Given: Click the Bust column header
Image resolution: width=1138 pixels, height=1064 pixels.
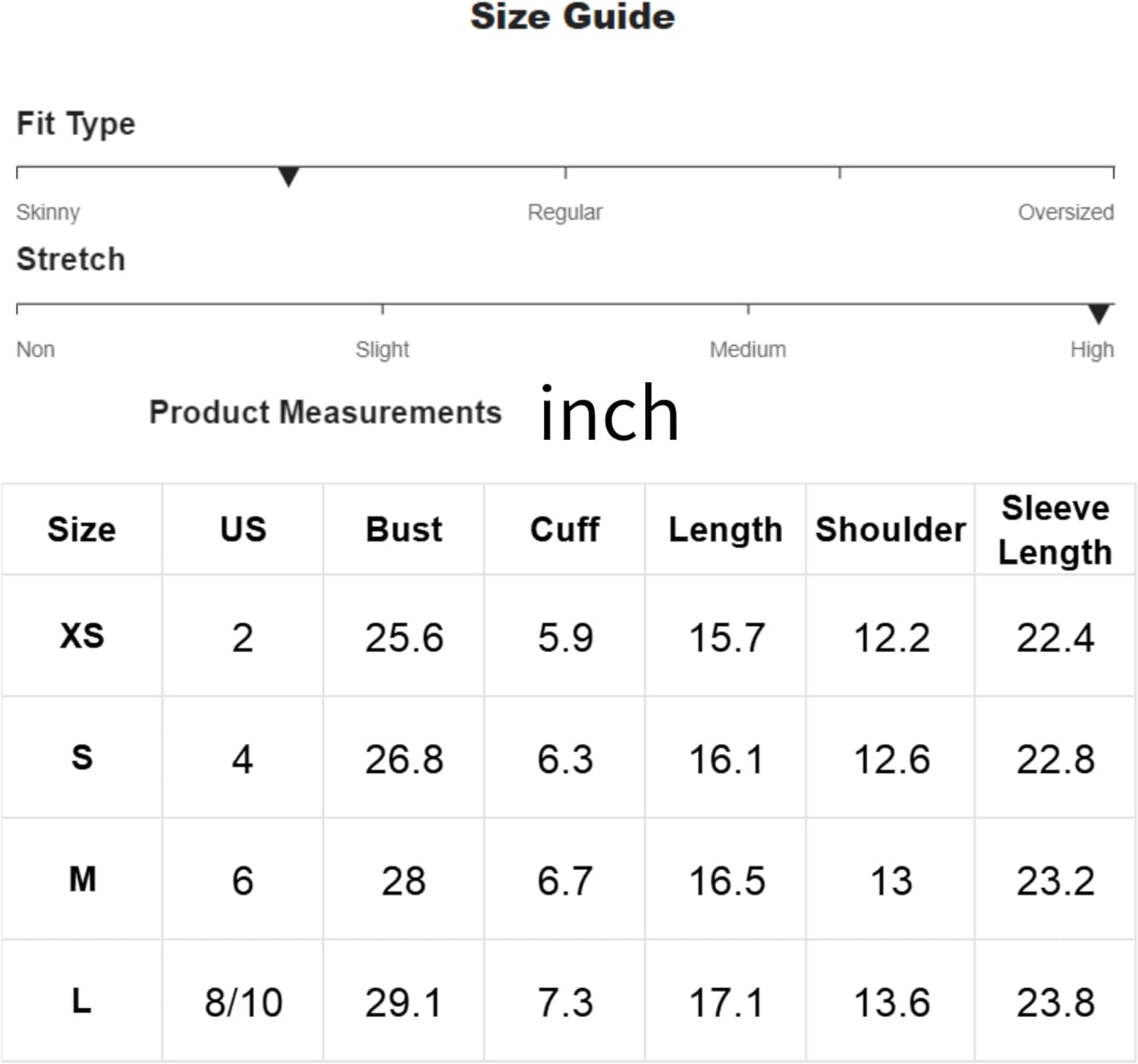Looking at the screenshot, I should click(404, 529).
